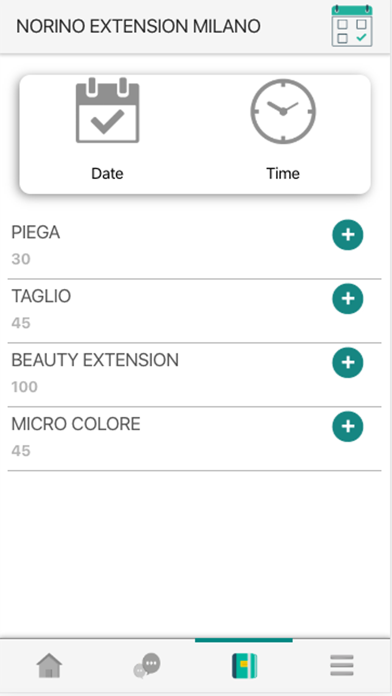Click the Date label

click(107, 173)
